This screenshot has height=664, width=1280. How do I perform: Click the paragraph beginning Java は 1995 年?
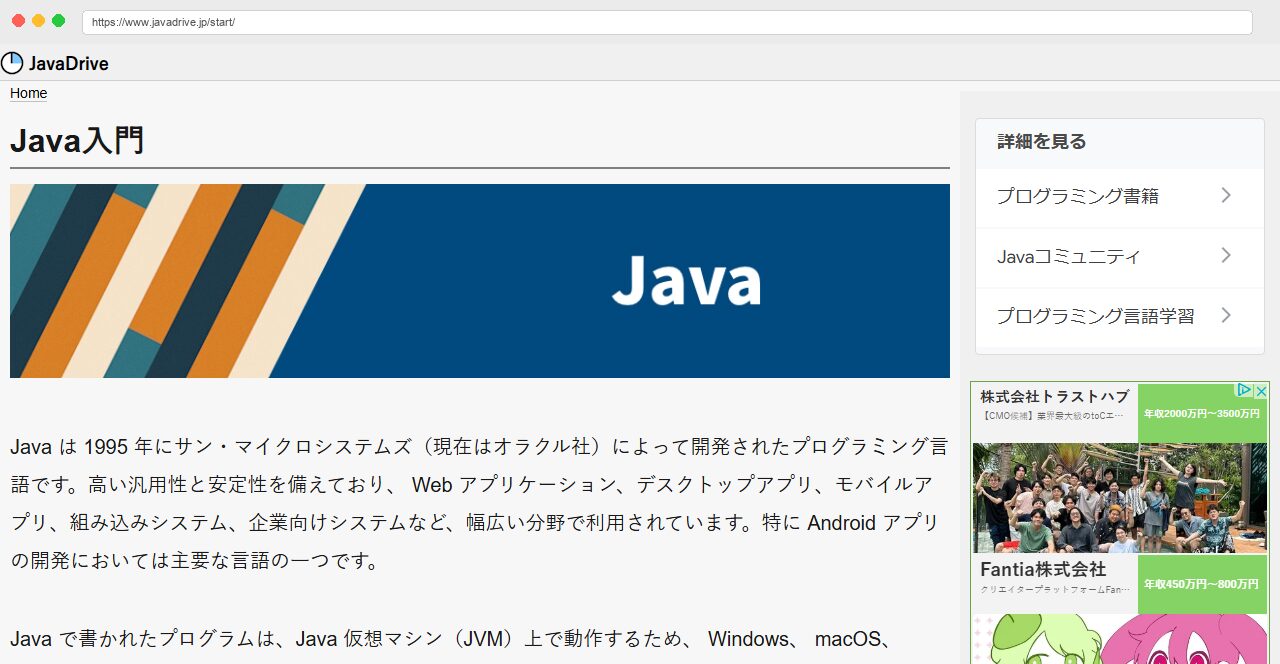[479, 504]
